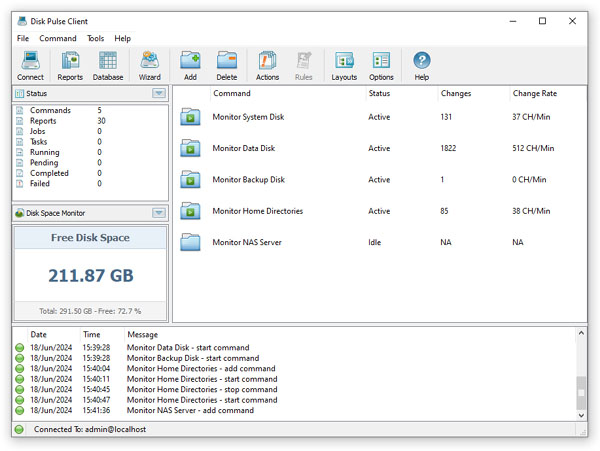Click the Help question mark icon
Image resolution: width=600 pixels, height=451 pixels.
click(x=422, y=61)
